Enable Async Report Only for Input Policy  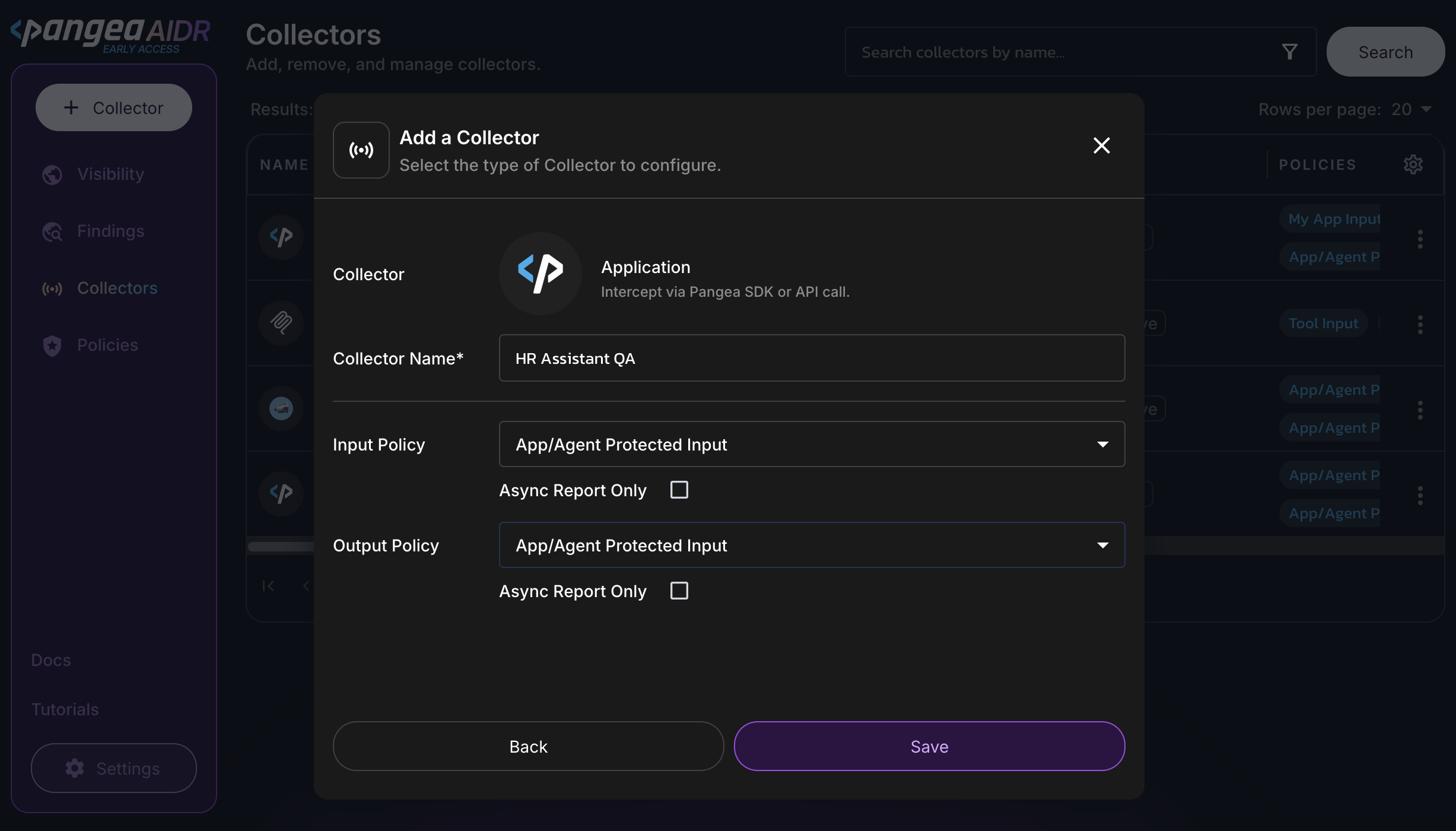[679, 490]
